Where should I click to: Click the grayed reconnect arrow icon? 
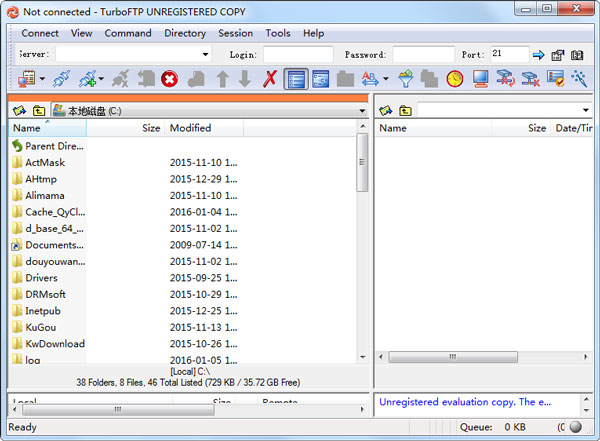146,79
